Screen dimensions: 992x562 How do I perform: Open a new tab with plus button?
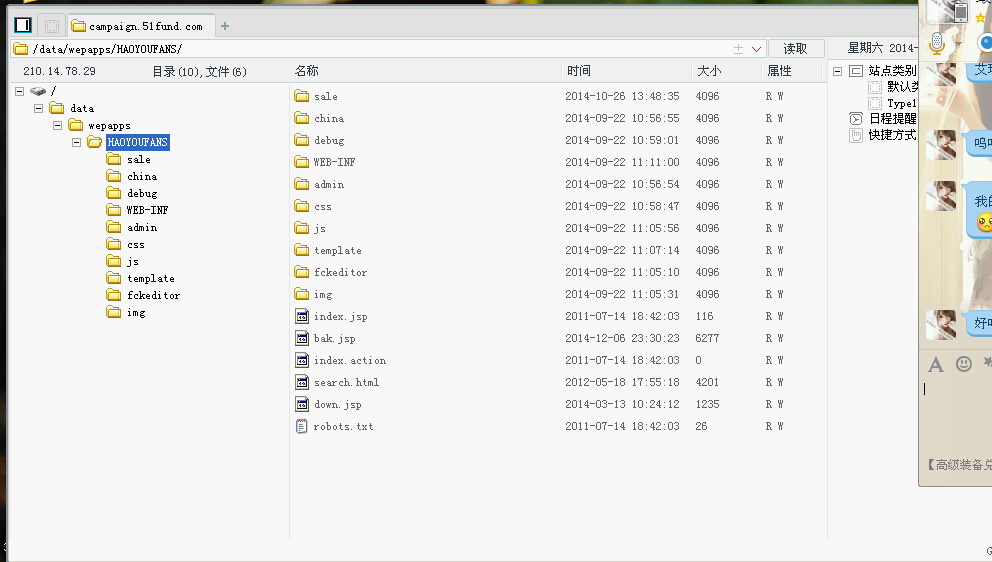pos(225,26)
